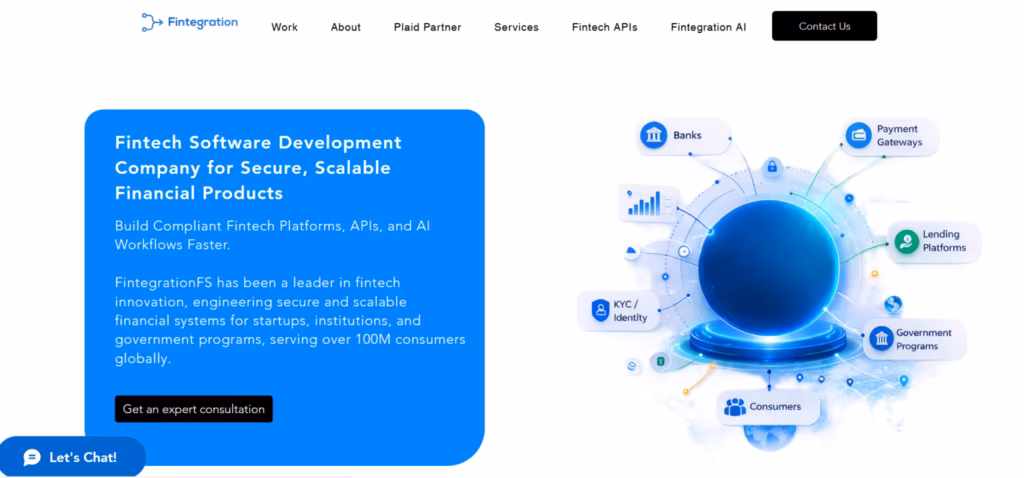Viewport: 1024px width, 478px height.
Task: Click the Government Programs label
Action: 923,340
